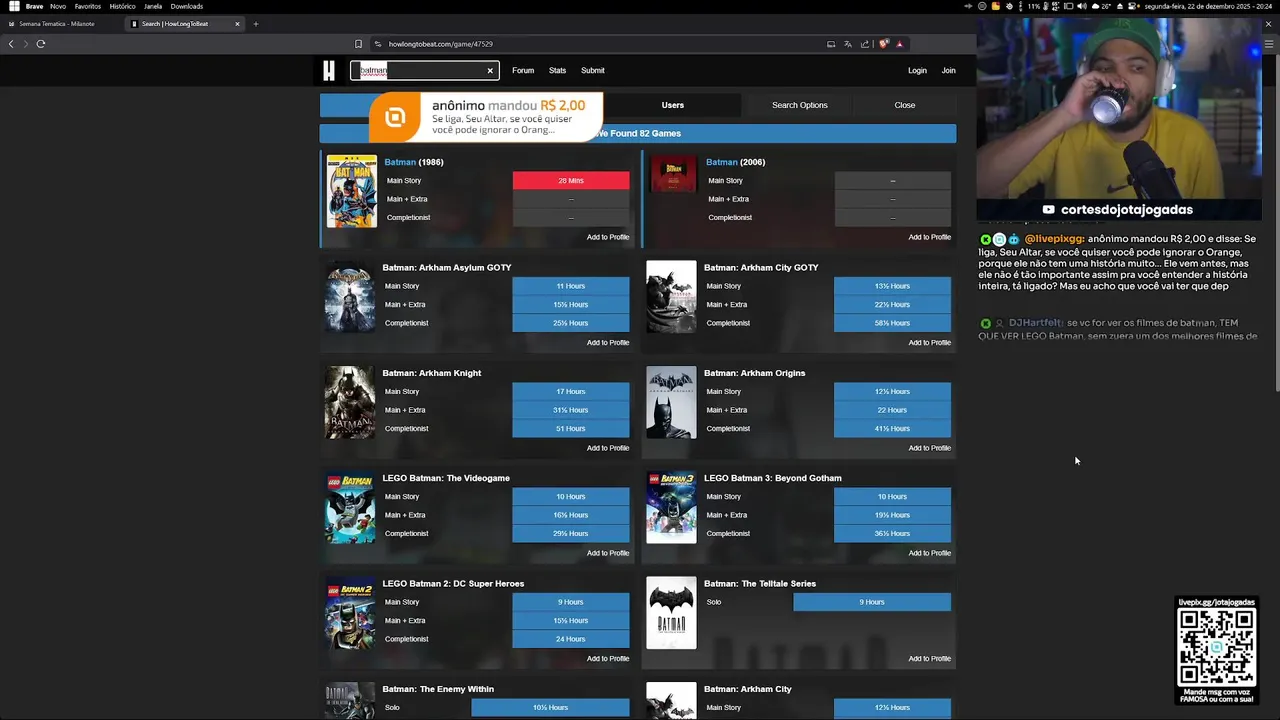Click Batman: The Enemy Within title
The height and width of the screenshot is (720, 1280).
438,689
